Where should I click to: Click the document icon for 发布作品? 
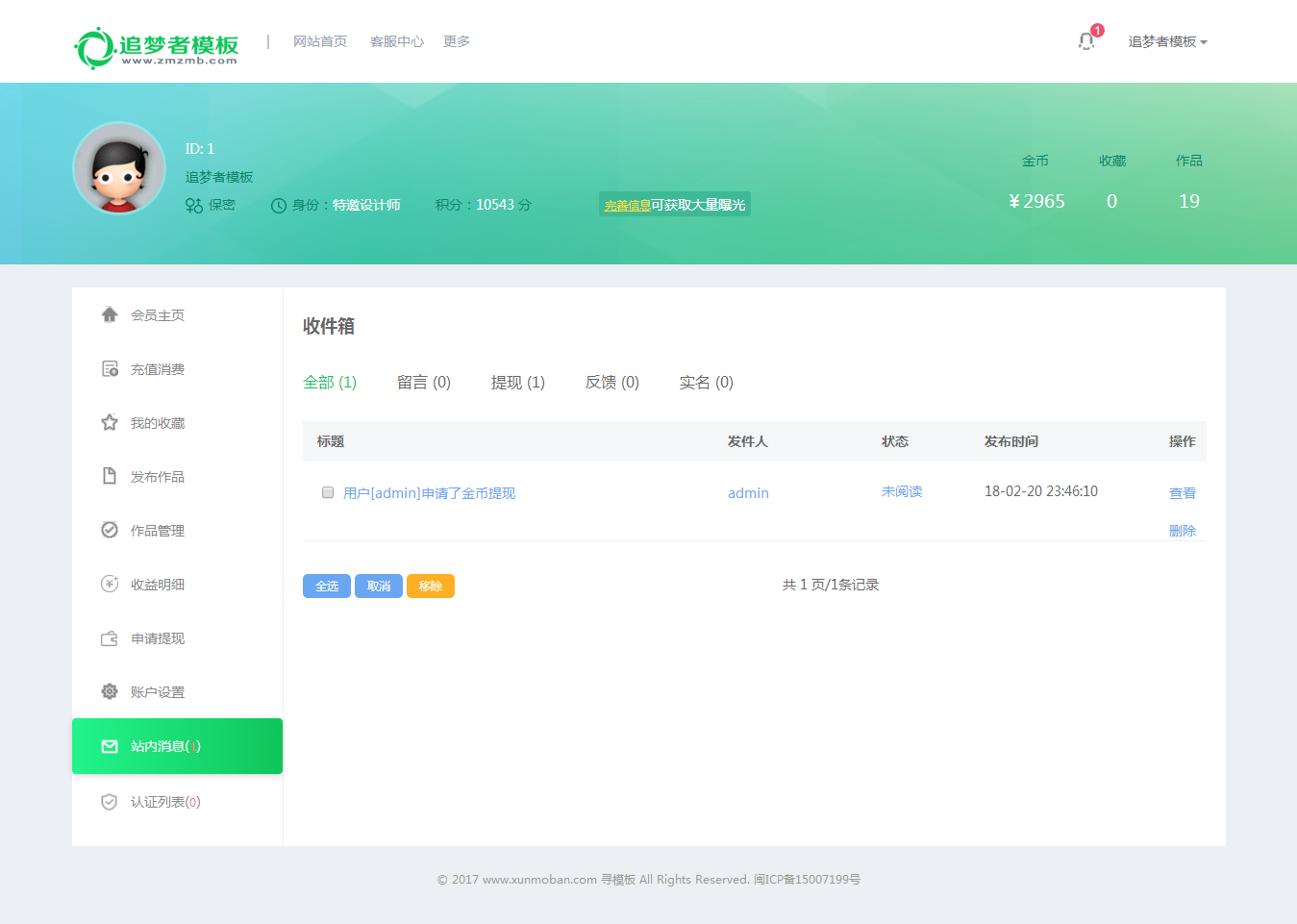(110, 476)
